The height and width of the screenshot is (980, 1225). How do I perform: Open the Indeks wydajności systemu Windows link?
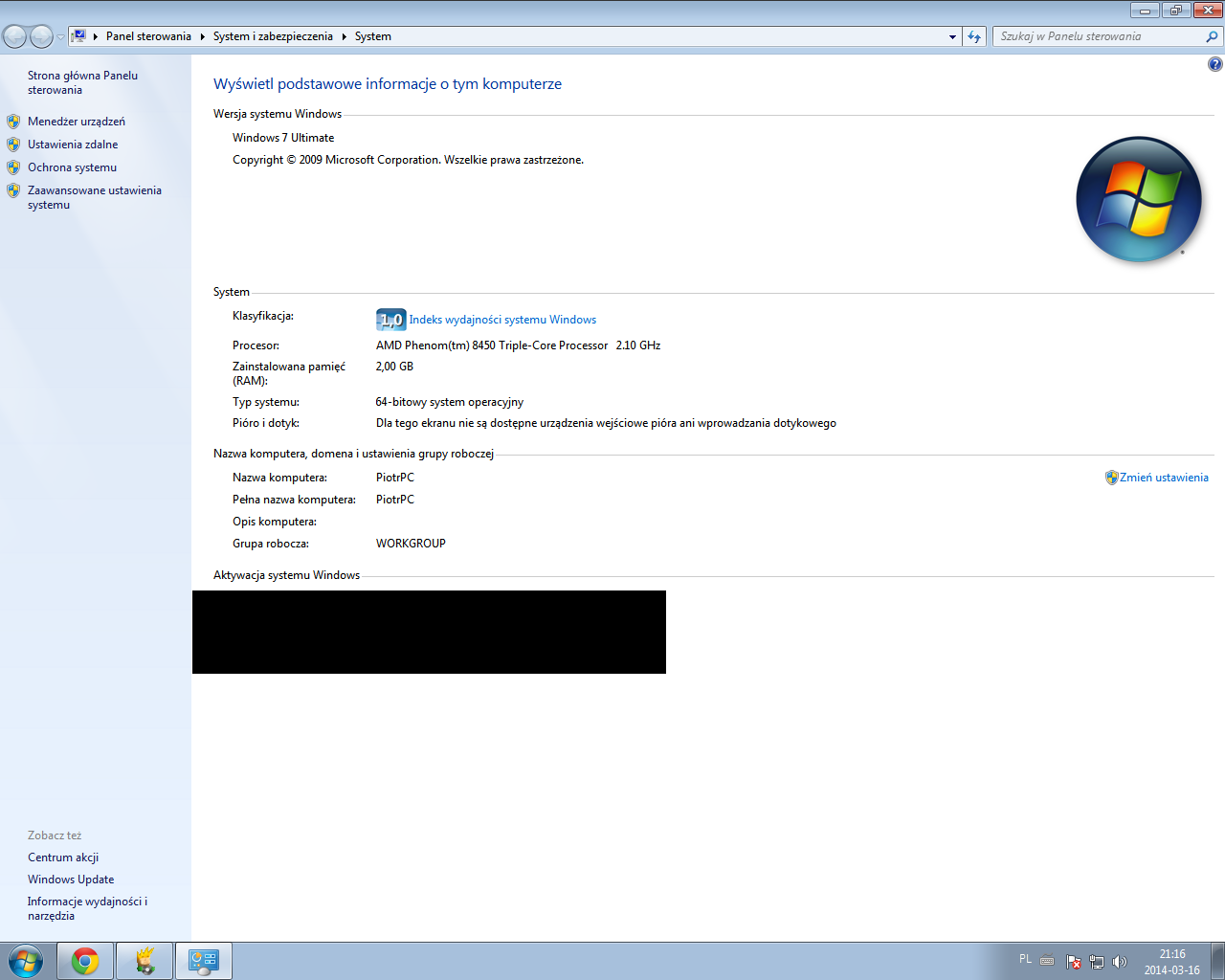(x=501, y=319)
